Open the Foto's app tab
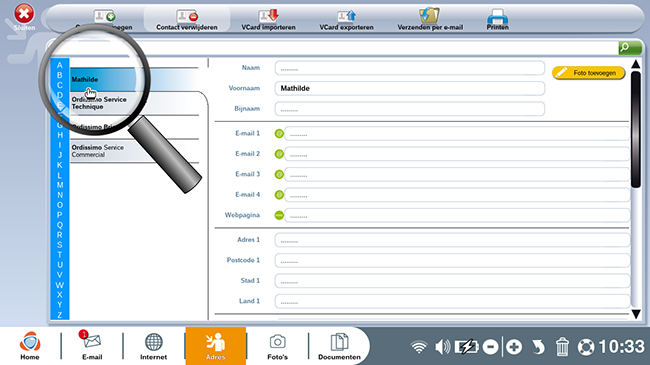650x365 pixels. [277, 346]
